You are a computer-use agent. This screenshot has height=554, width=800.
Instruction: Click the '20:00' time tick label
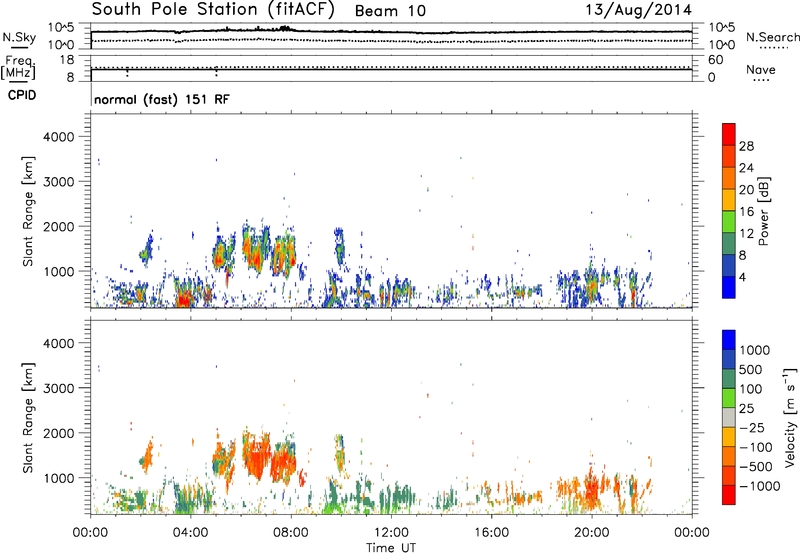[591, 533]
